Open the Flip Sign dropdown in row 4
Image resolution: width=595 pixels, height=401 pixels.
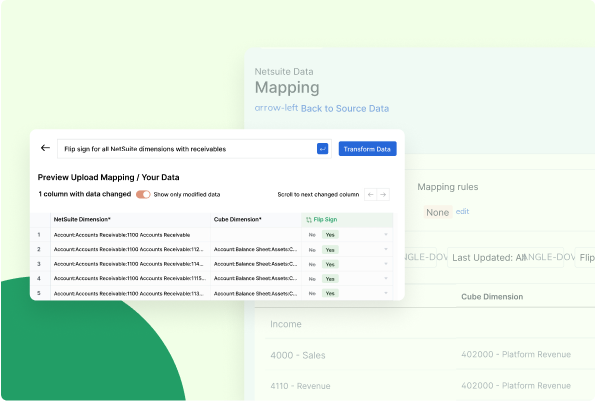tap(386, 278)
